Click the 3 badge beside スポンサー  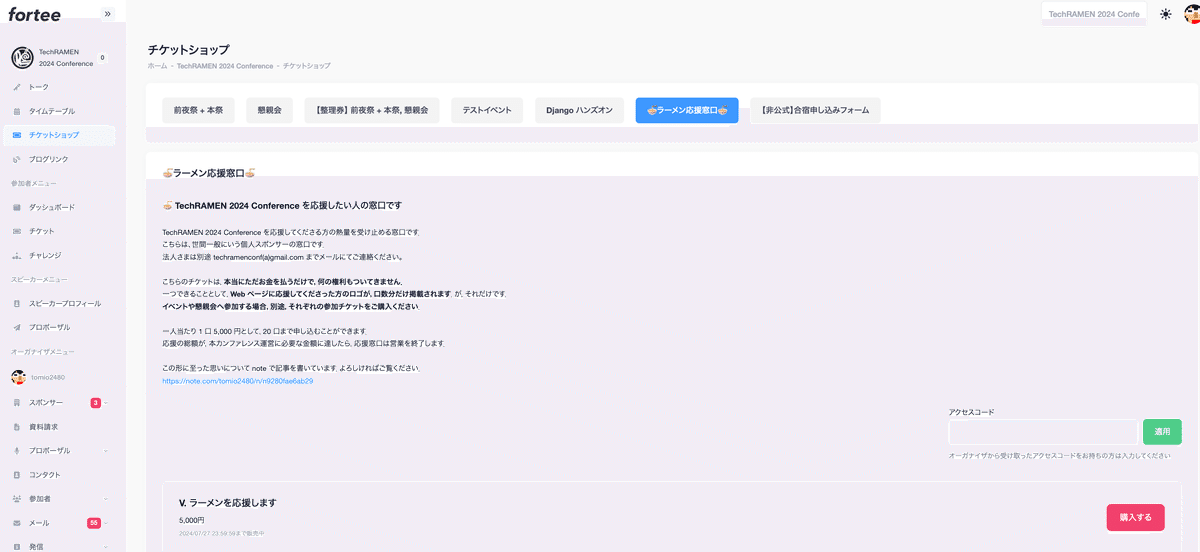(x=96, y=402)
